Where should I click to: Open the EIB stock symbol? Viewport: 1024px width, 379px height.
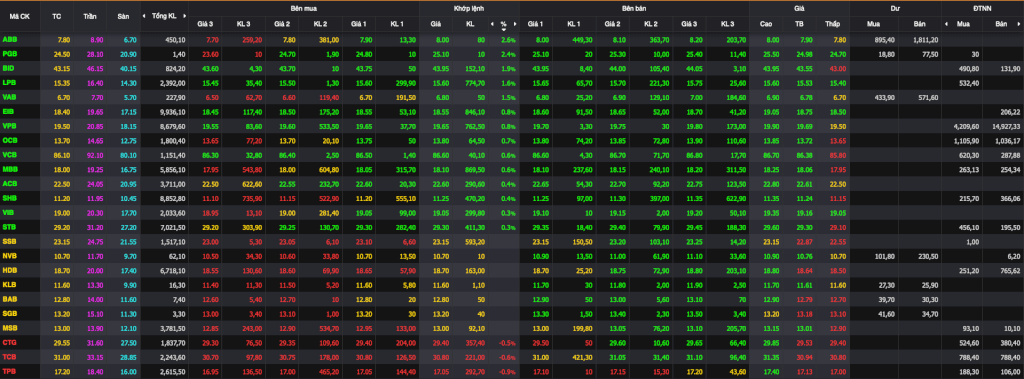[8, 112]
